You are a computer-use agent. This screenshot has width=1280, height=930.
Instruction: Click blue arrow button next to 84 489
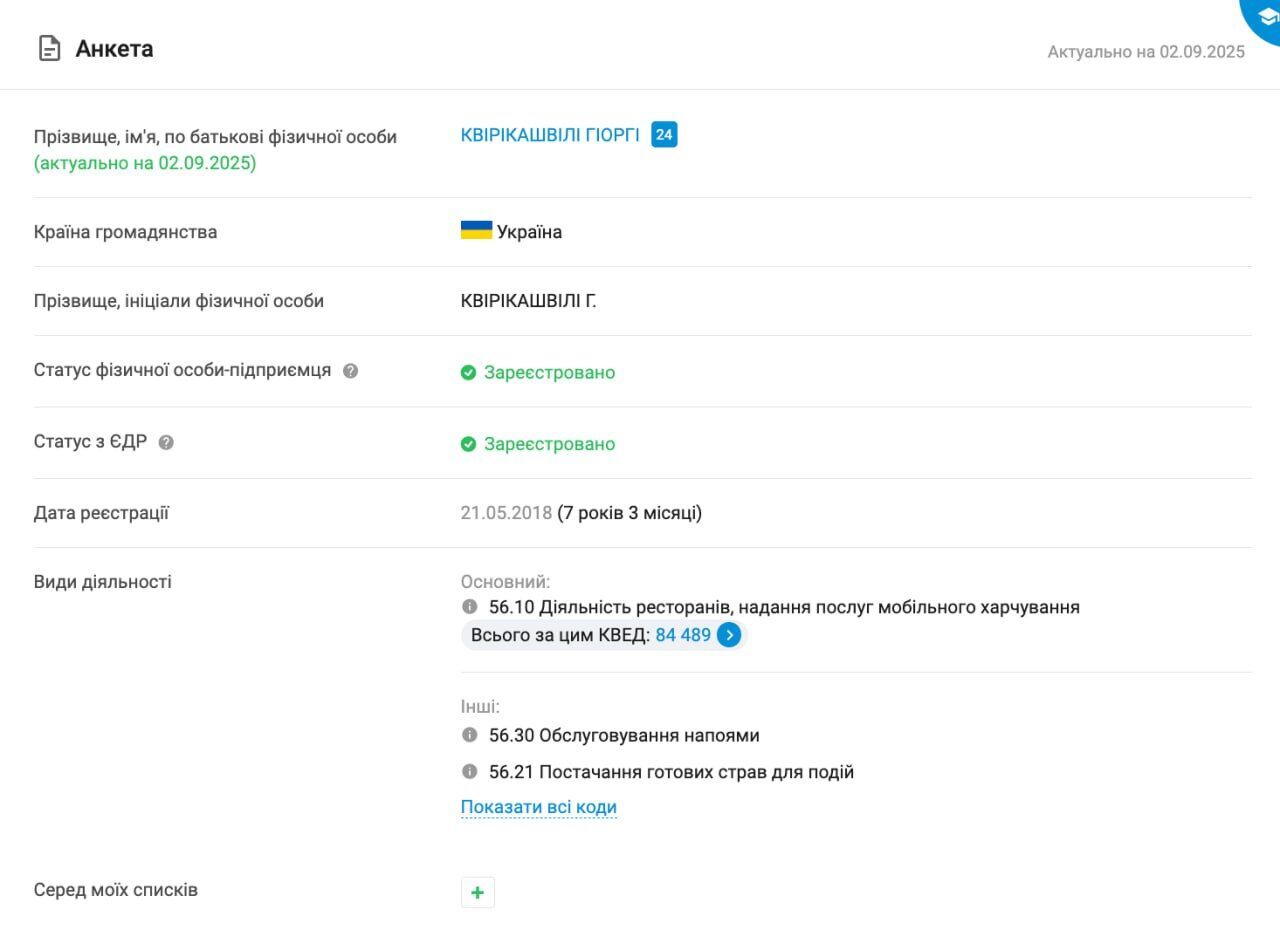click(x=729, y=635)
